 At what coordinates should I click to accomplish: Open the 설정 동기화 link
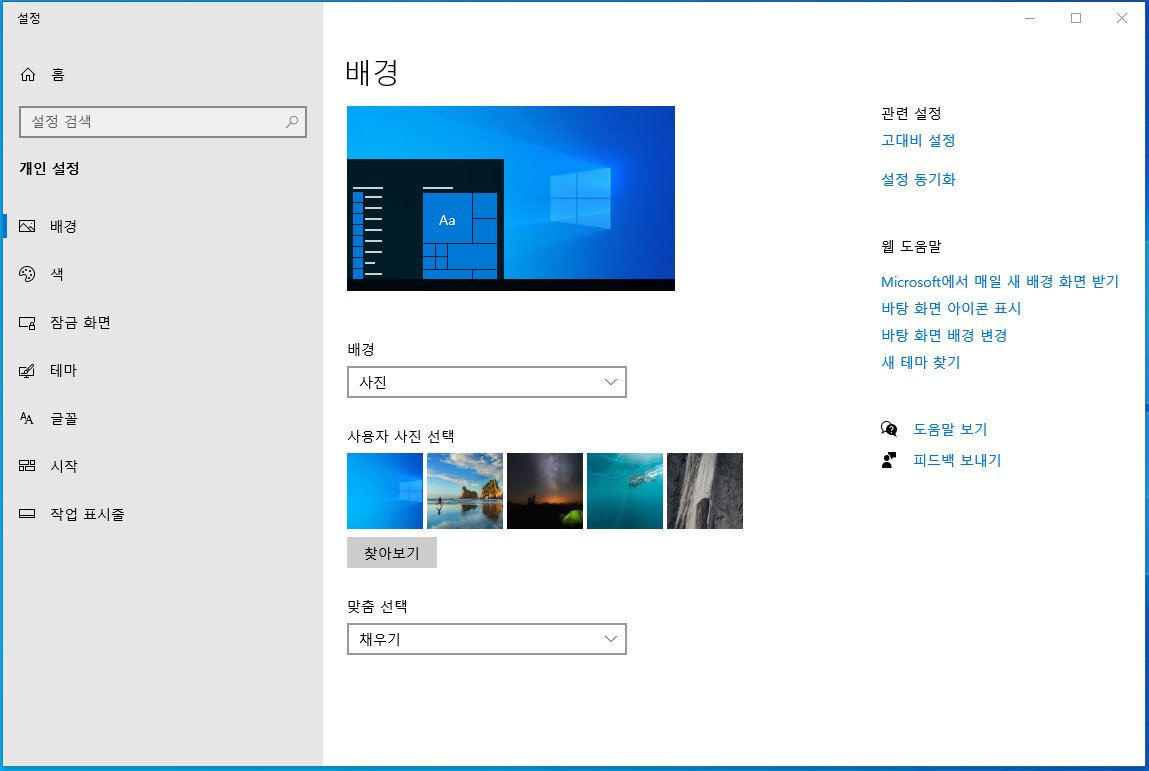point(917,180)
